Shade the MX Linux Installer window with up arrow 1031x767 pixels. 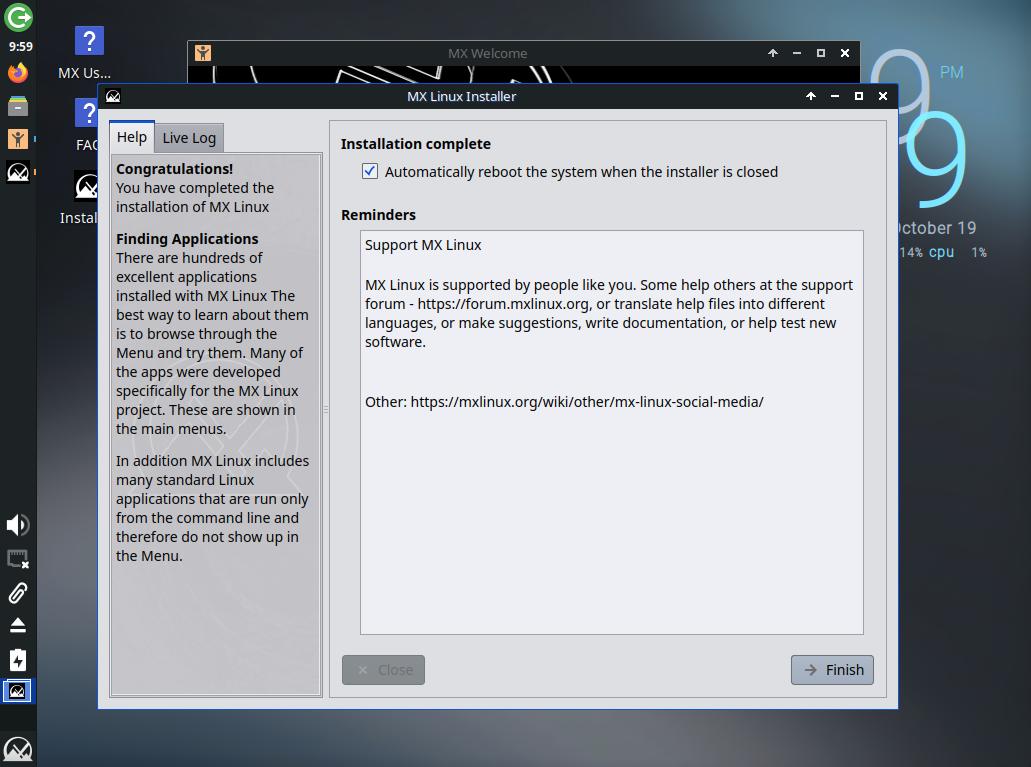click(x=811, y=96)
